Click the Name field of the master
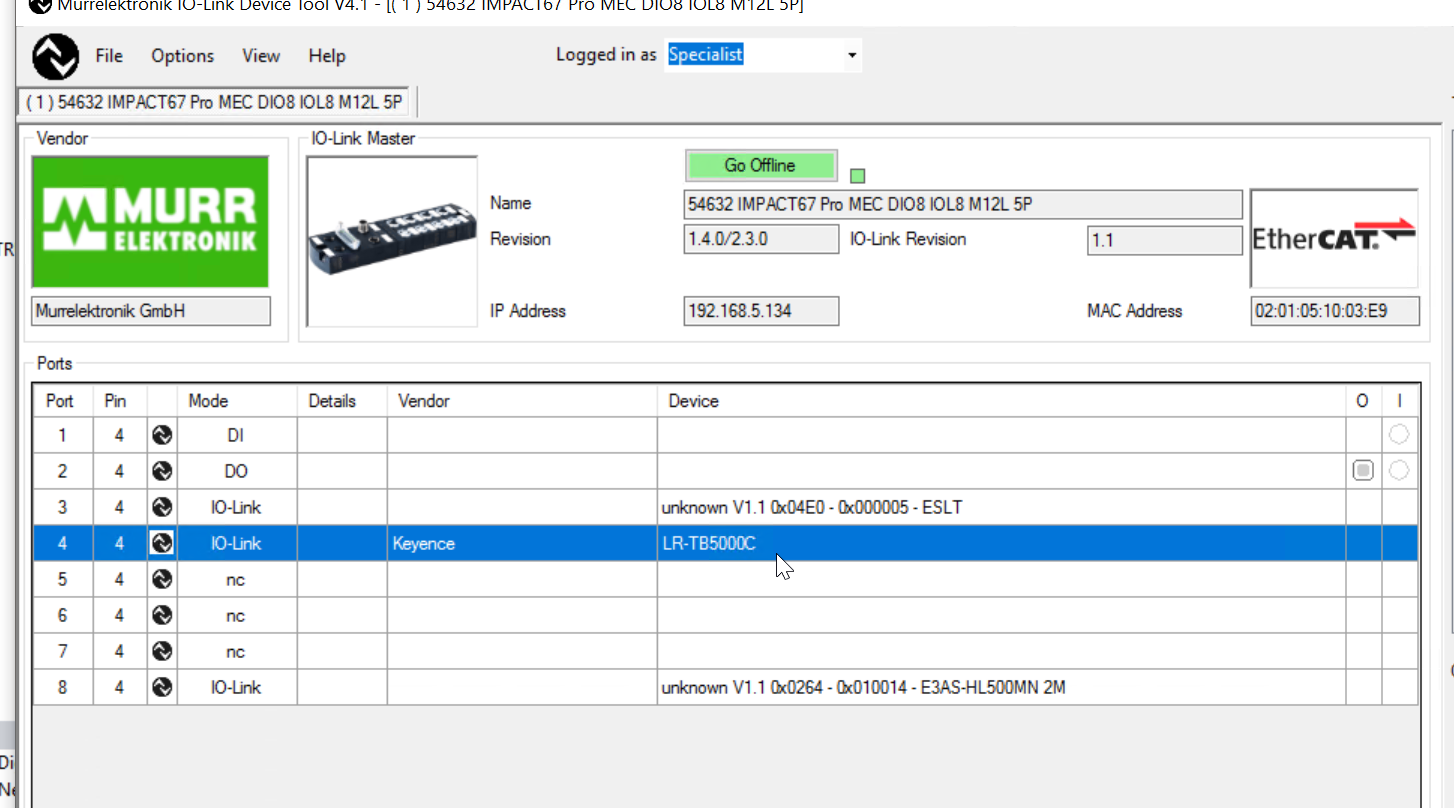The width and height of the screenshot is (1454, 808). pos(963,204)
